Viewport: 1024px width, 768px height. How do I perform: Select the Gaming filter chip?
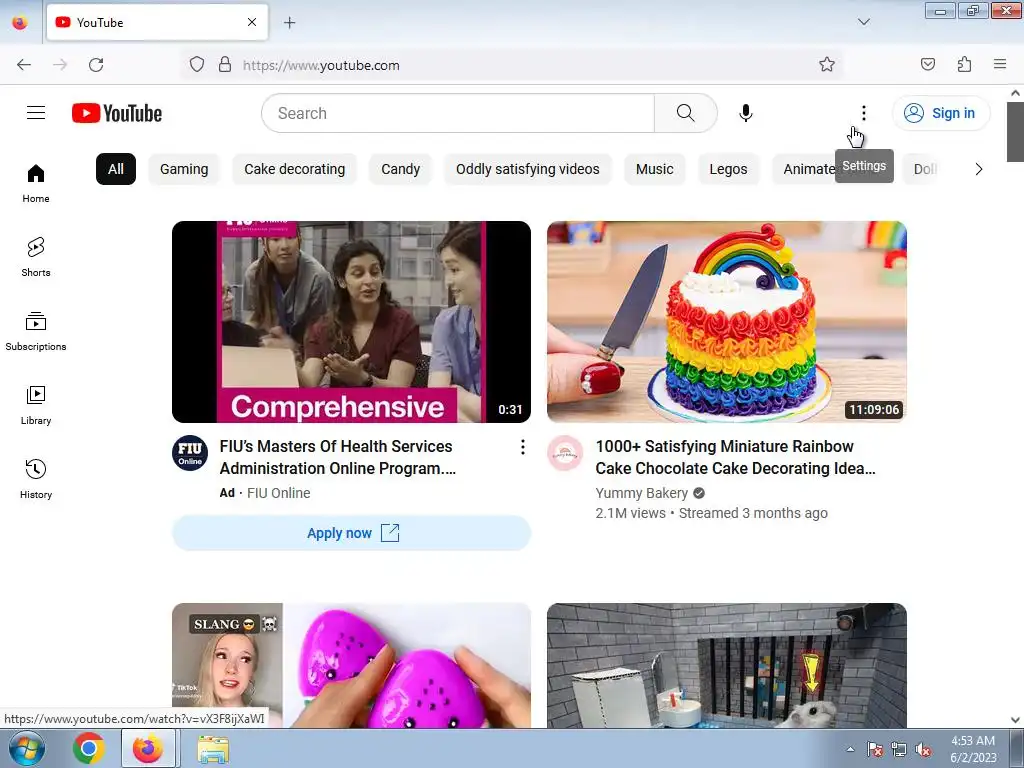click(184, 169)
